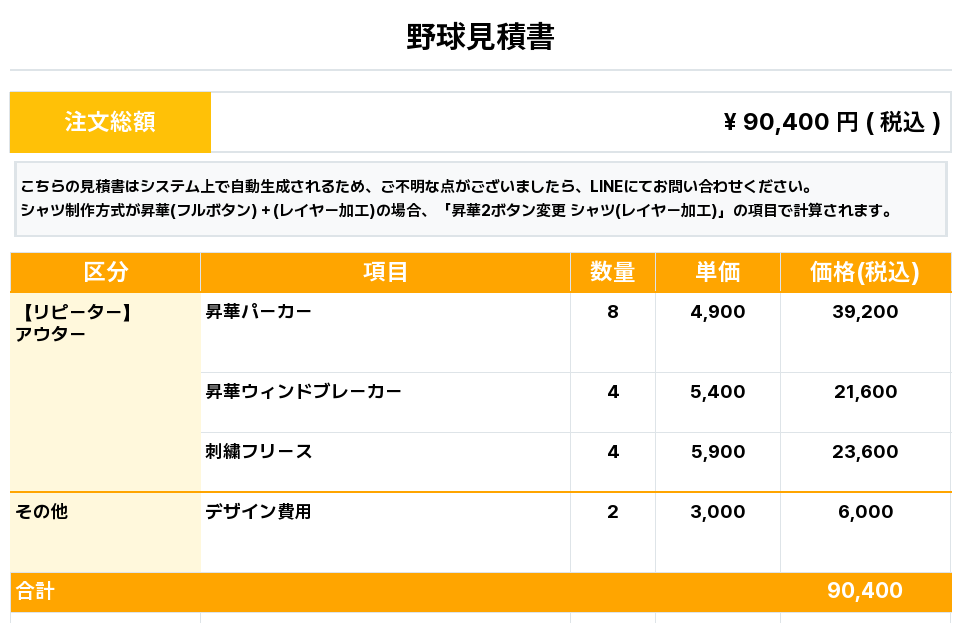
Task: Click the ¥ 90,400 円 total amount
Action: point(831,122)
